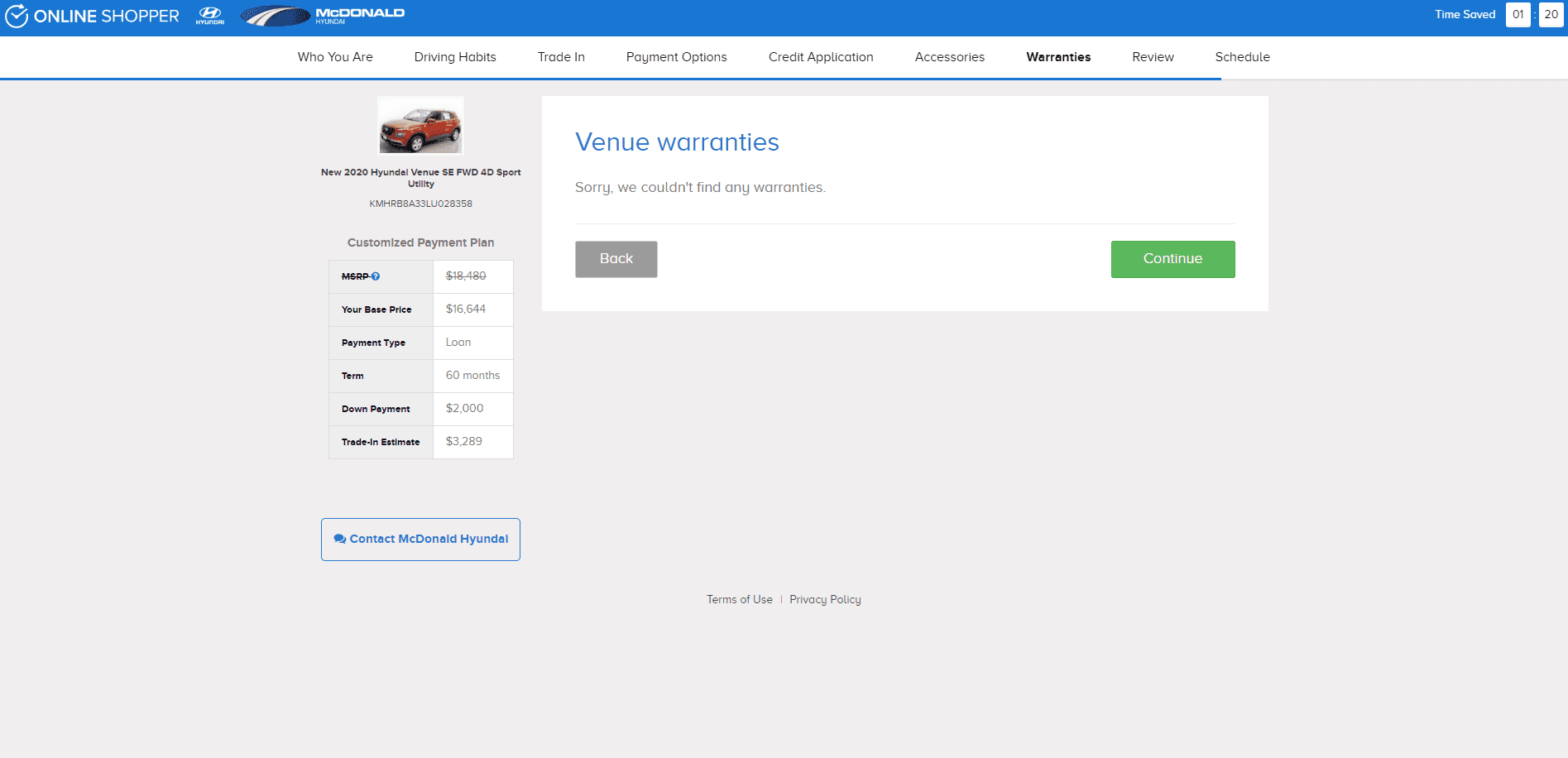The image size is (1568, 758).
Task: Jump to the Schedule step
Action: point(1242,57)
